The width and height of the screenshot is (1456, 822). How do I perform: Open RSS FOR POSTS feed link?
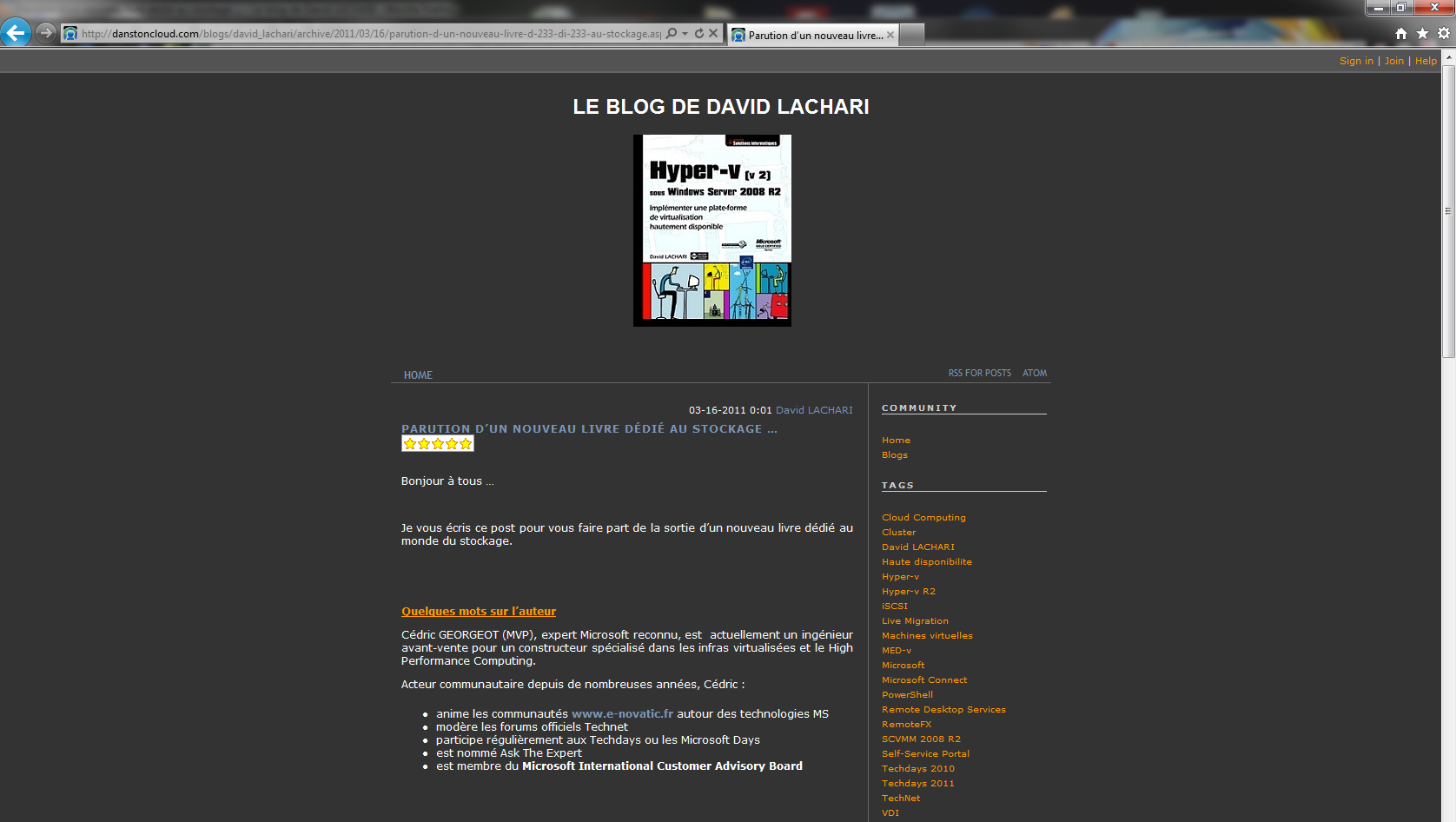click(979, 373)
